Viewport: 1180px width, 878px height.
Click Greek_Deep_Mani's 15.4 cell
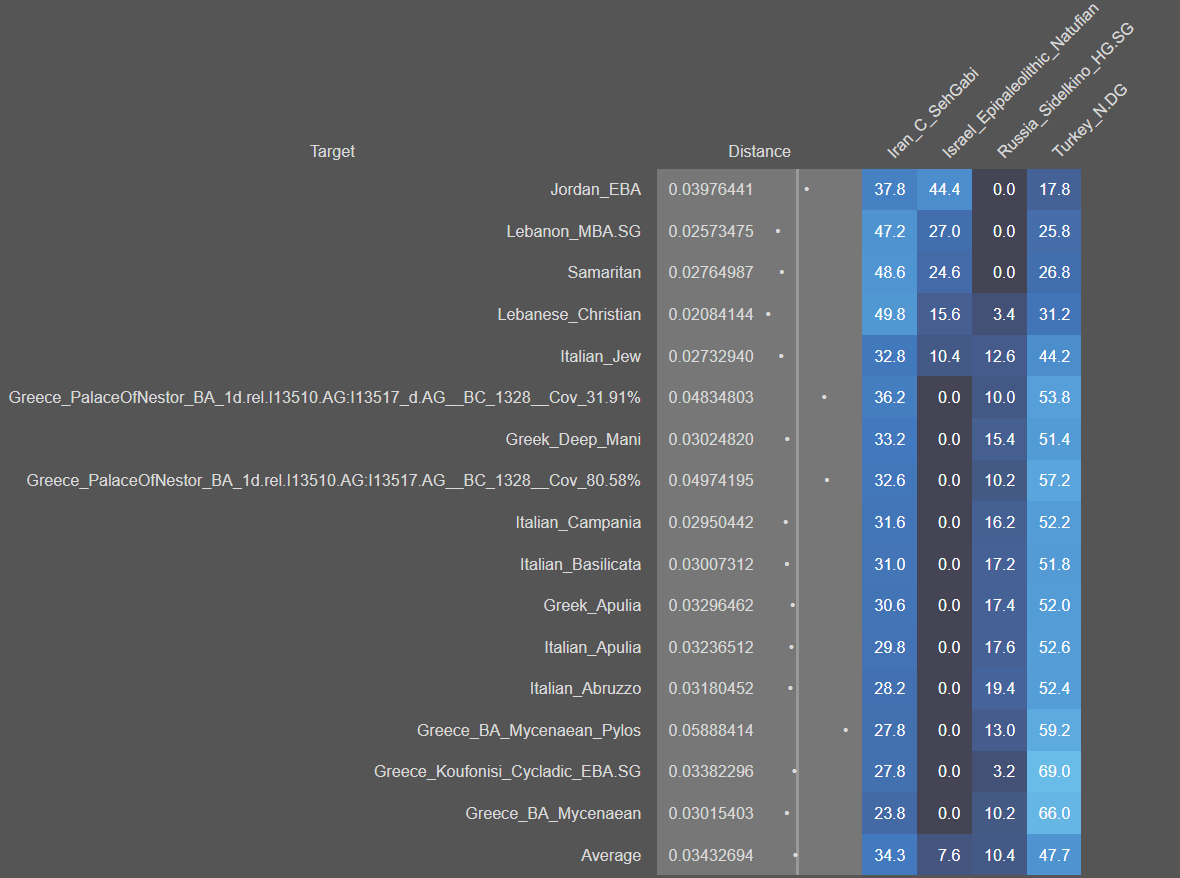click(999, 439)
